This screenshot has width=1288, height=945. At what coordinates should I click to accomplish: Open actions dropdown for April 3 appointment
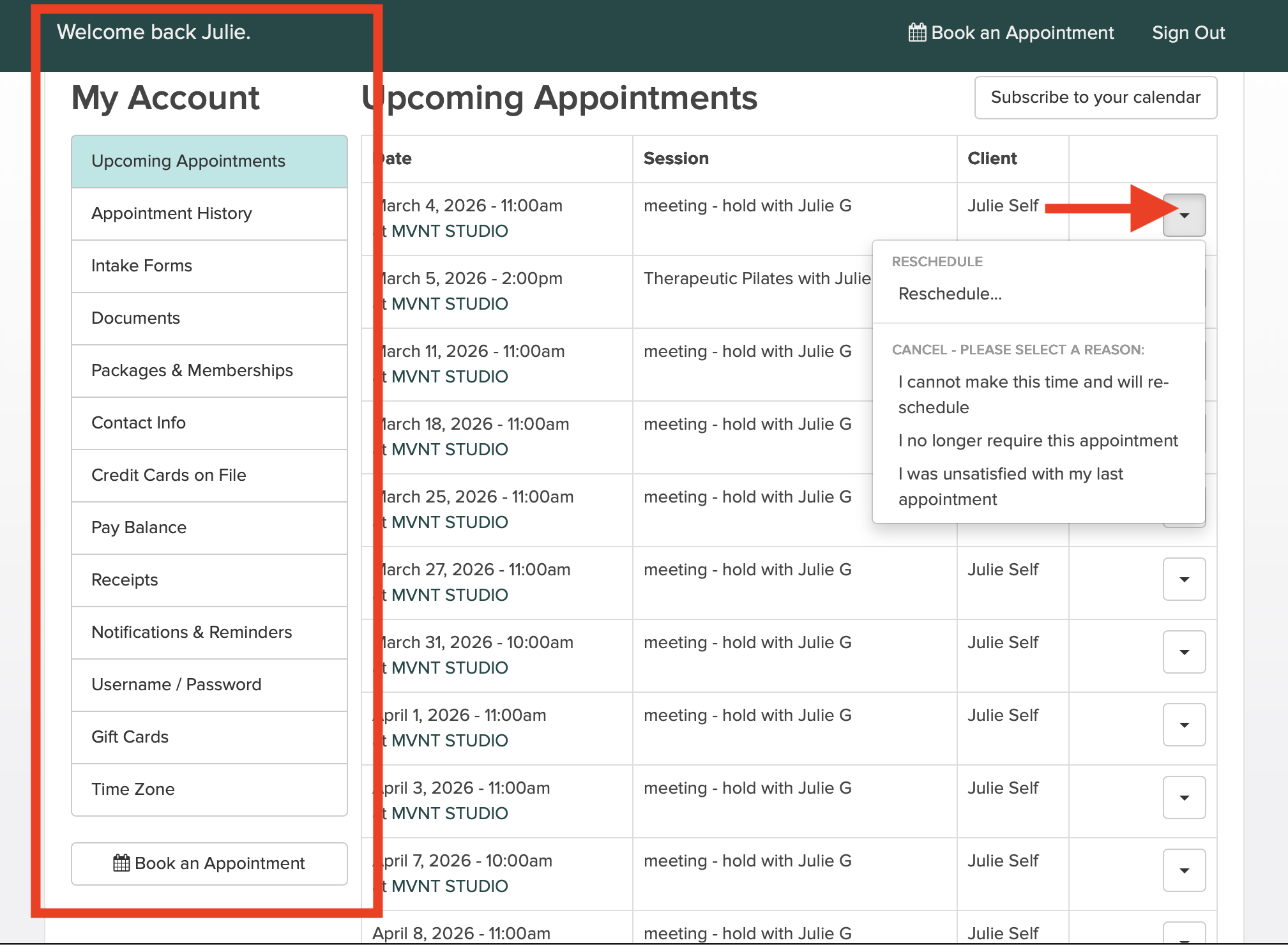tap(1184, 798)
